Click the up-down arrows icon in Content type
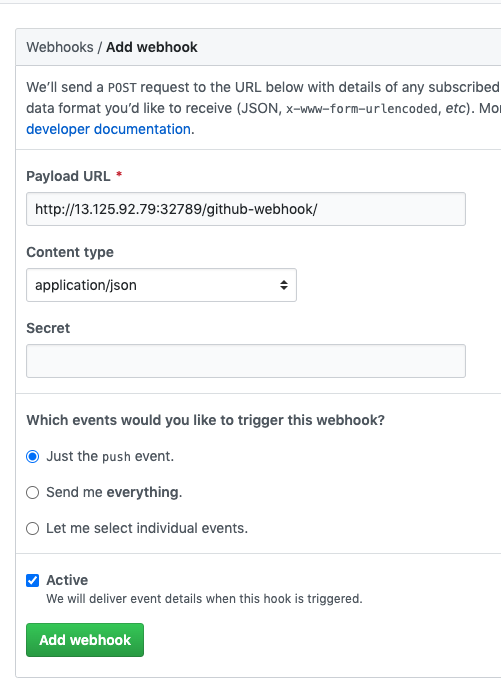Screen dimensions: 501x689 coord(284,285)
